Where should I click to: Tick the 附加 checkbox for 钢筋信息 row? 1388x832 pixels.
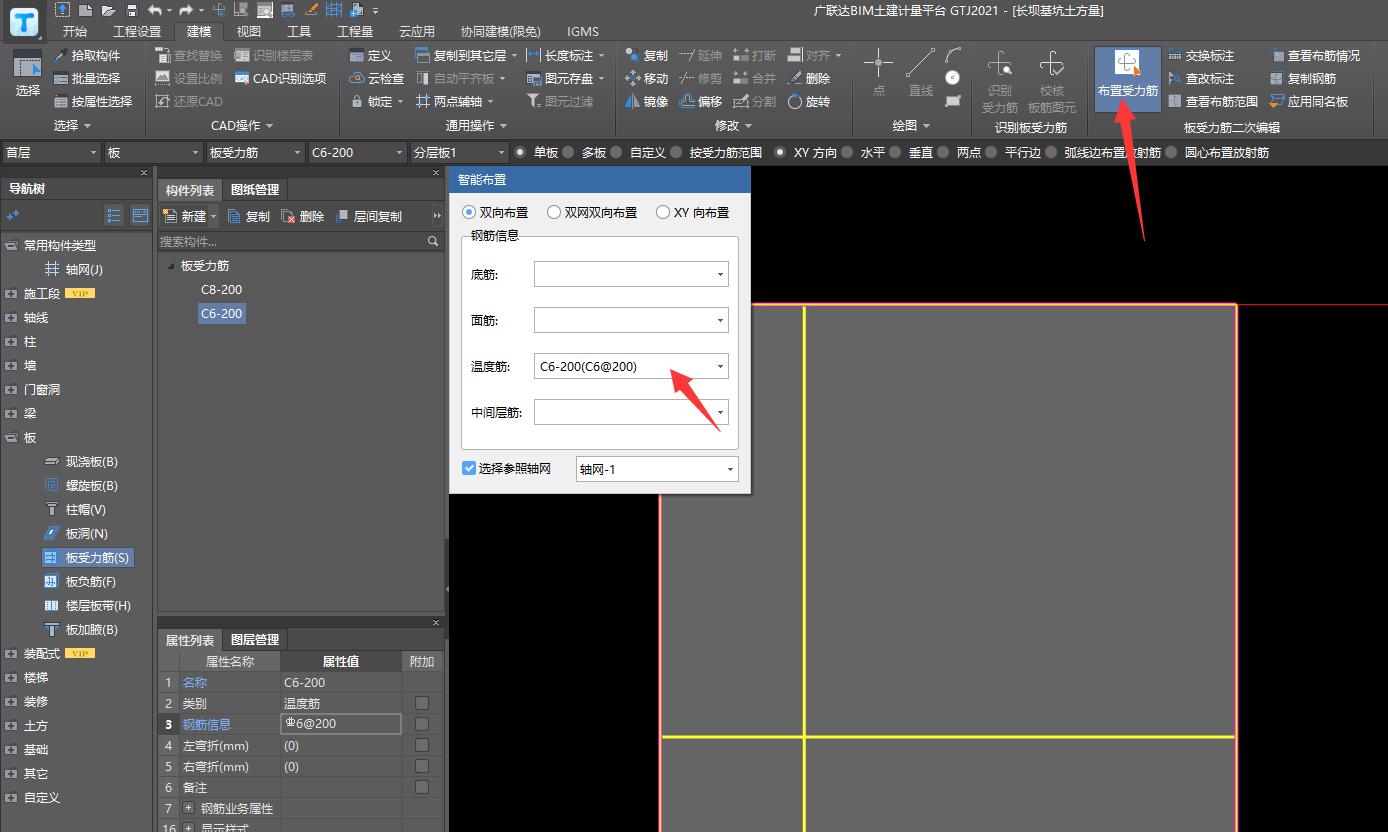(x=422, y=724)
